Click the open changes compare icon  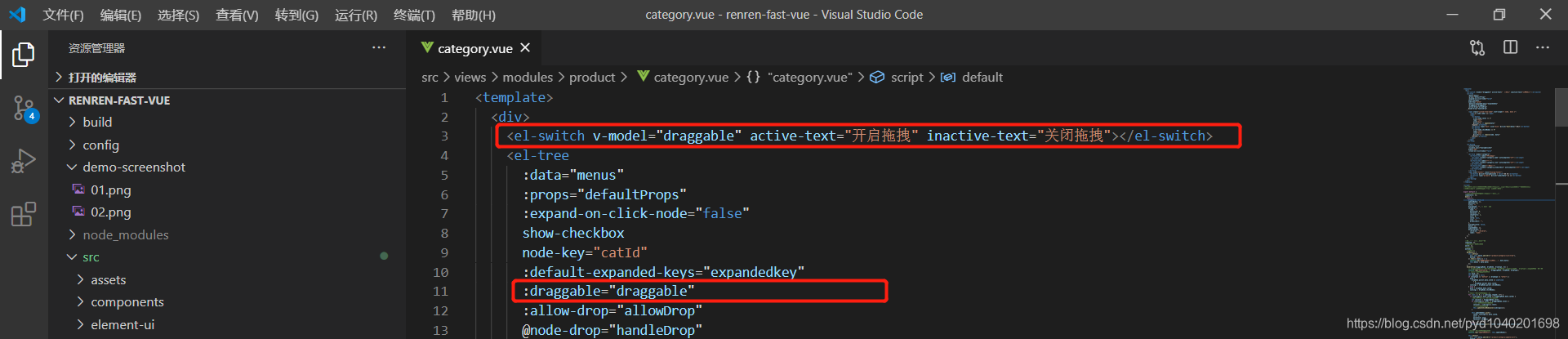click(1477, 48)
